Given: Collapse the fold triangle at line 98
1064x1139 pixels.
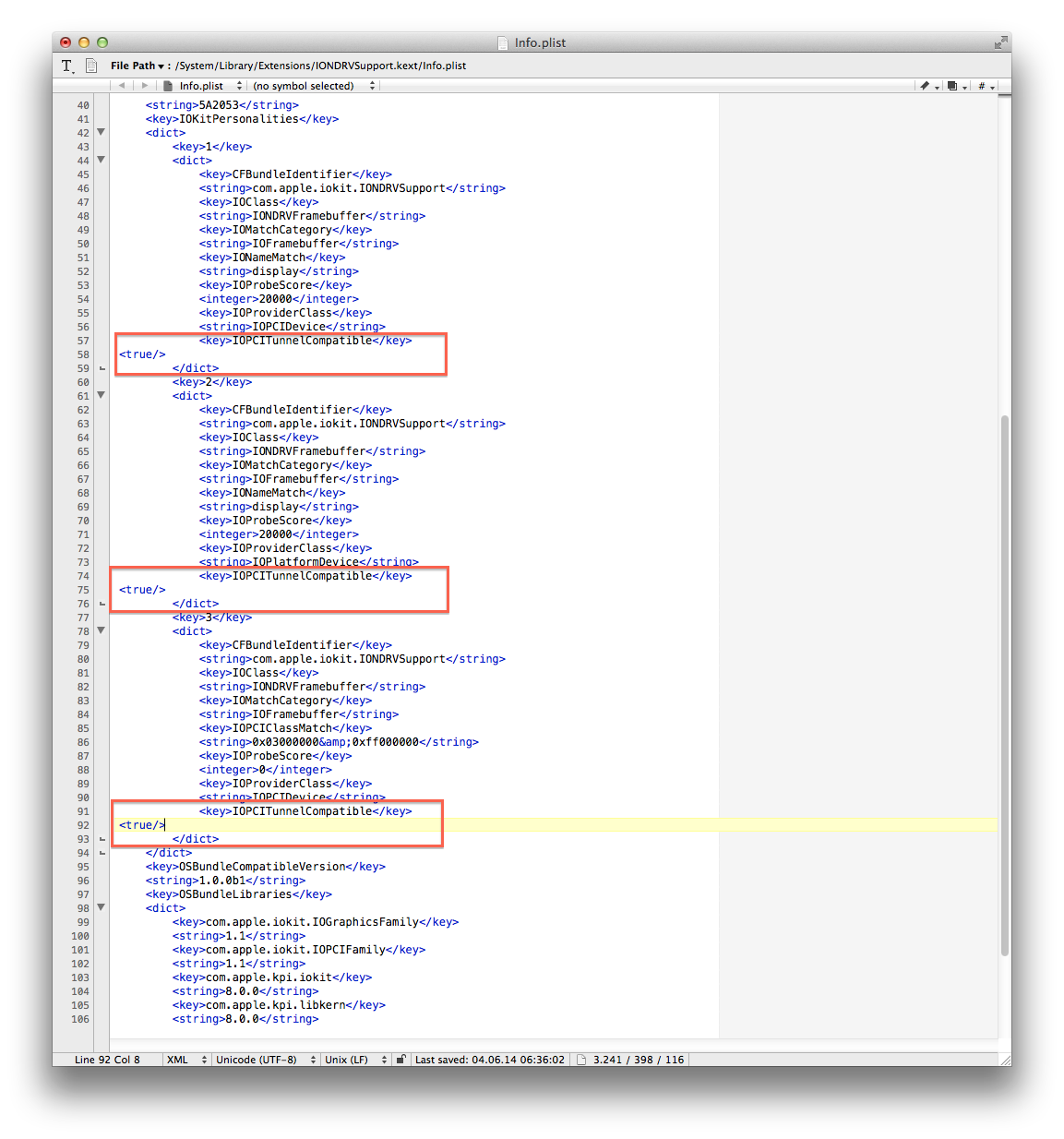Looking at the screenshot, I should pyautogui.click(x=102, y=907).
